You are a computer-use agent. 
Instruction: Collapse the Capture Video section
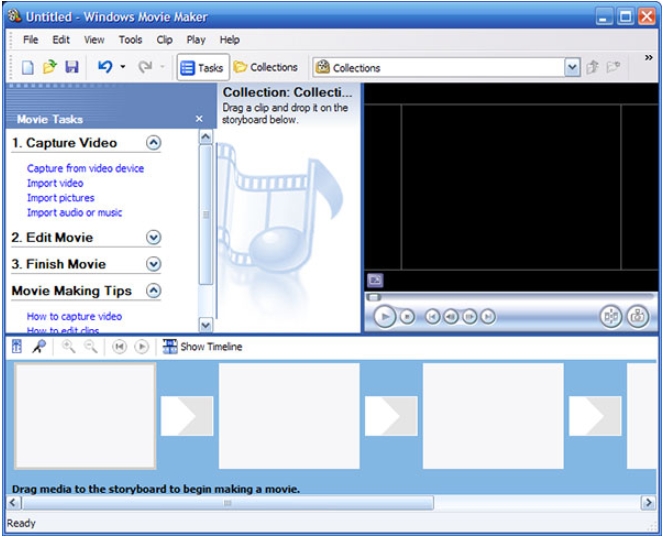(153, 143)
